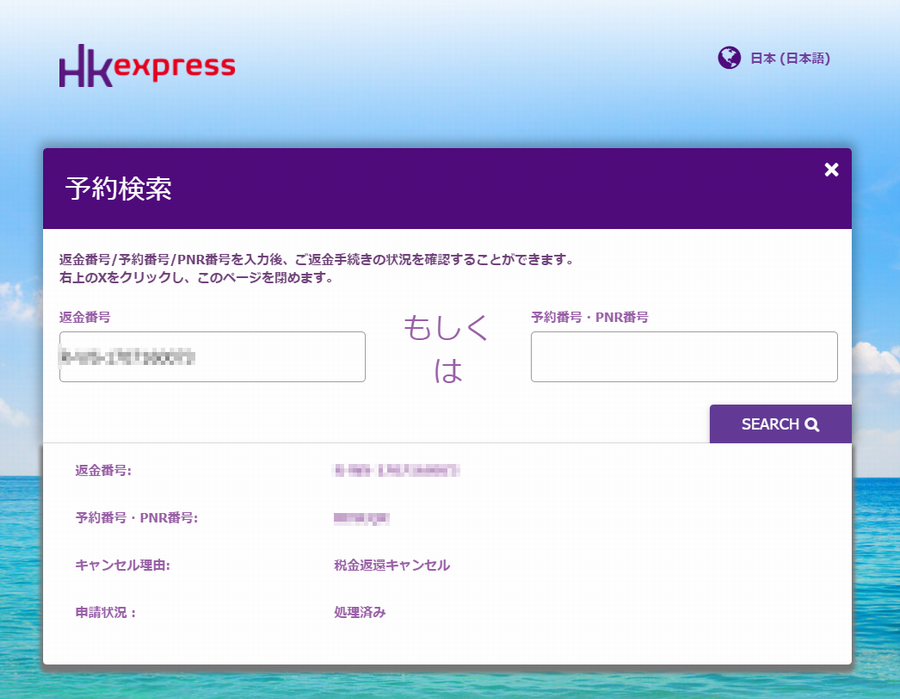Click the 処理済み status value
Screen dimensions: 900x699
tap(360, 612)
